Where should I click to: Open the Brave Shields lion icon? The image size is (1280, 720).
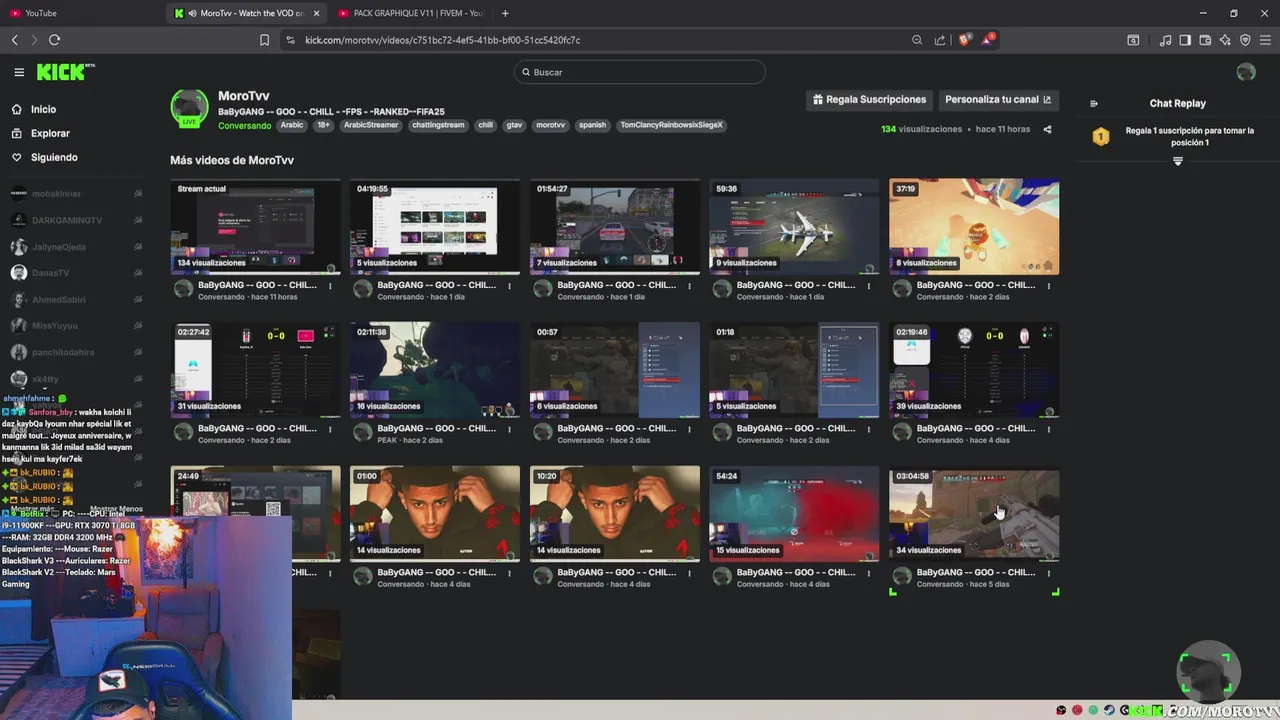(x=964, y=40)
